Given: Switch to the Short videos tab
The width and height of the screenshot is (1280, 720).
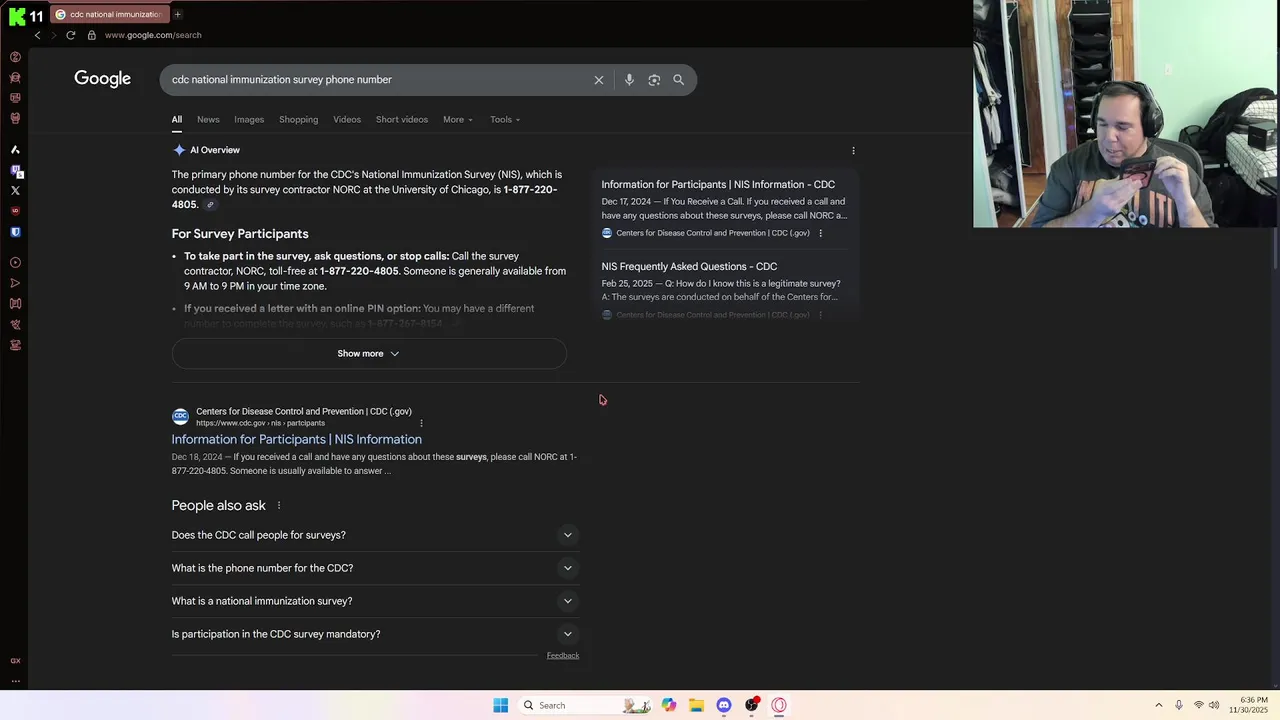Looking at the screenshot, I should pos(402,120).
